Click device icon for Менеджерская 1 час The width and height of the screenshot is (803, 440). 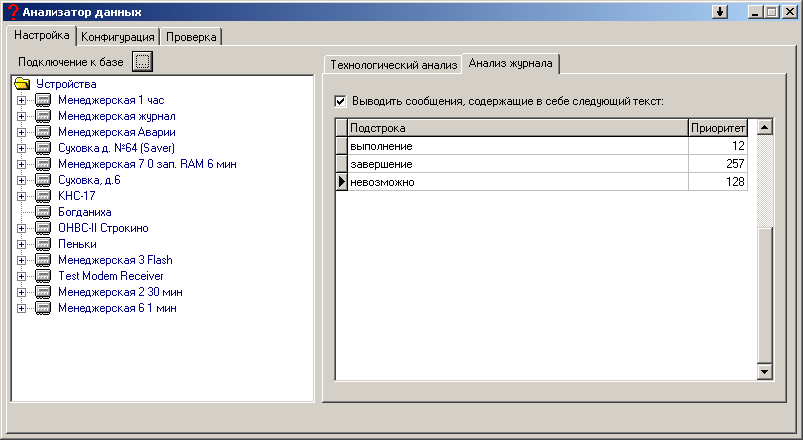click(x=43, y=100)
